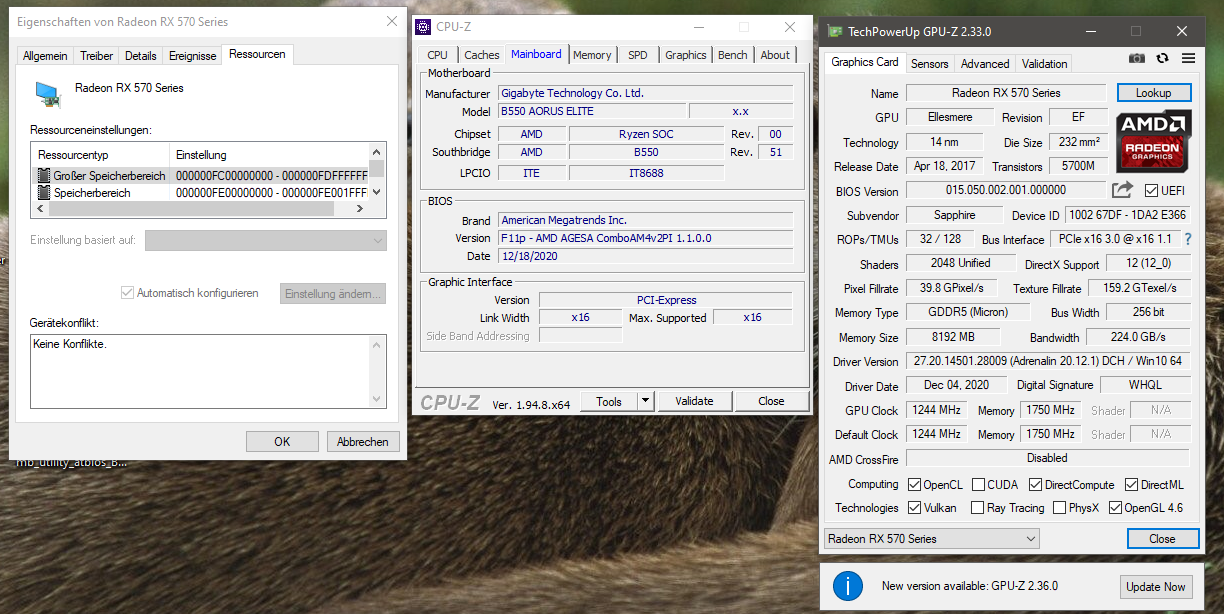Click GPU-Z title bar app icon
Screen dimensions: 1224x614
(x=834, y=31)
